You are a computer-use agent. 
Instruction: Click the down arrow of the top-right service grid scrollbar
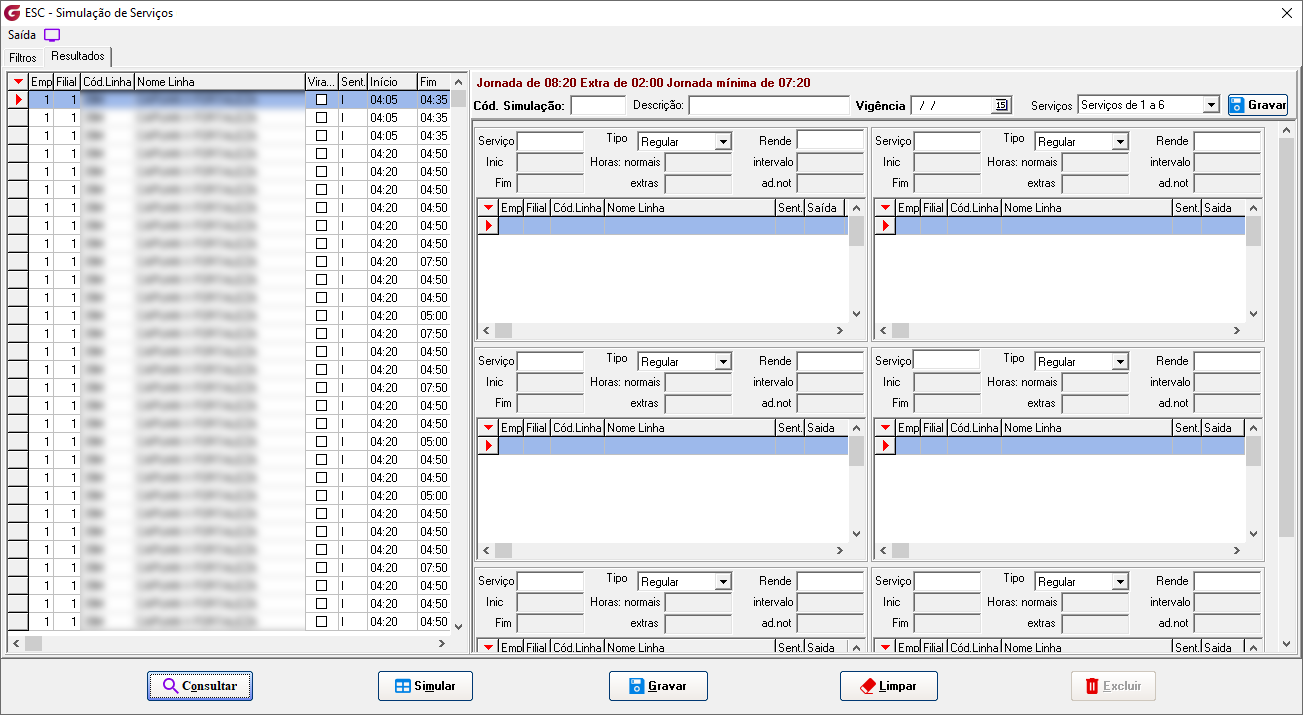click(1253, 313)
